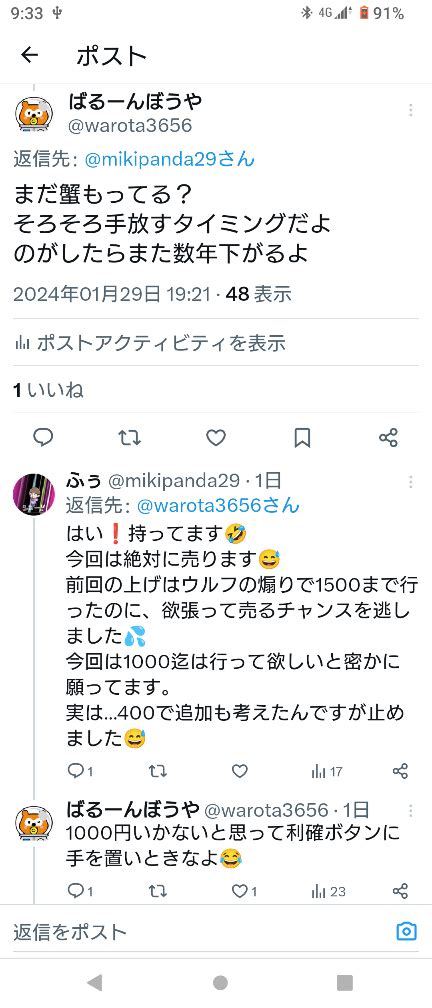
Task: Open more options on the mikipanda29 reply
Action: pos(410,482)
